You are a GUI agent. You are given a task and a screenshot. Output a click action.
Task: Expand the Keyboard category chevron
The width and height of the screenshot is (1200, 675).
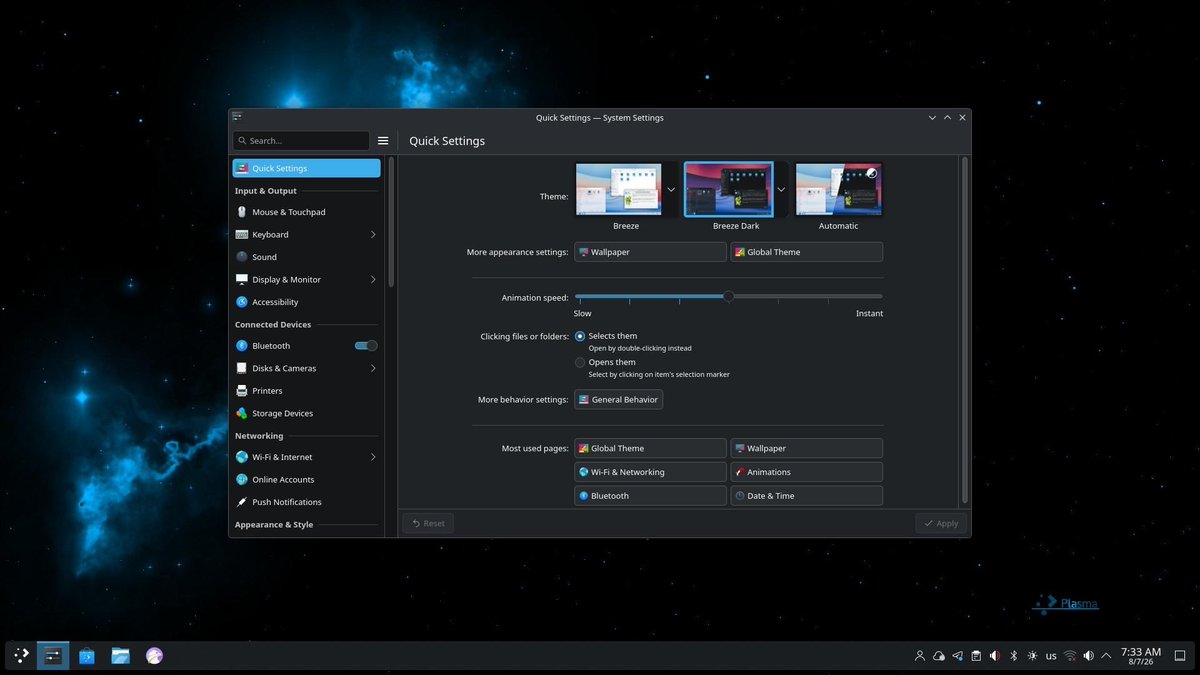click(x=373, y=235)
